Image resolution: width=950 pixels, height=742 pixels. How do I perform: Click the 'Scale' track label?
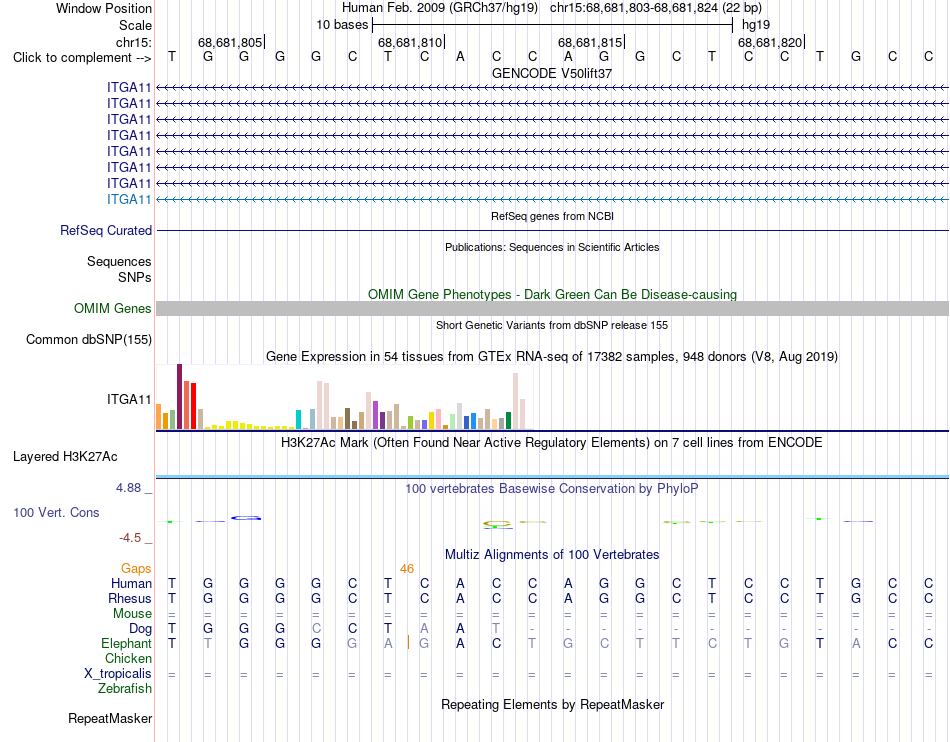pyautogui.click(x=135, y=25)
